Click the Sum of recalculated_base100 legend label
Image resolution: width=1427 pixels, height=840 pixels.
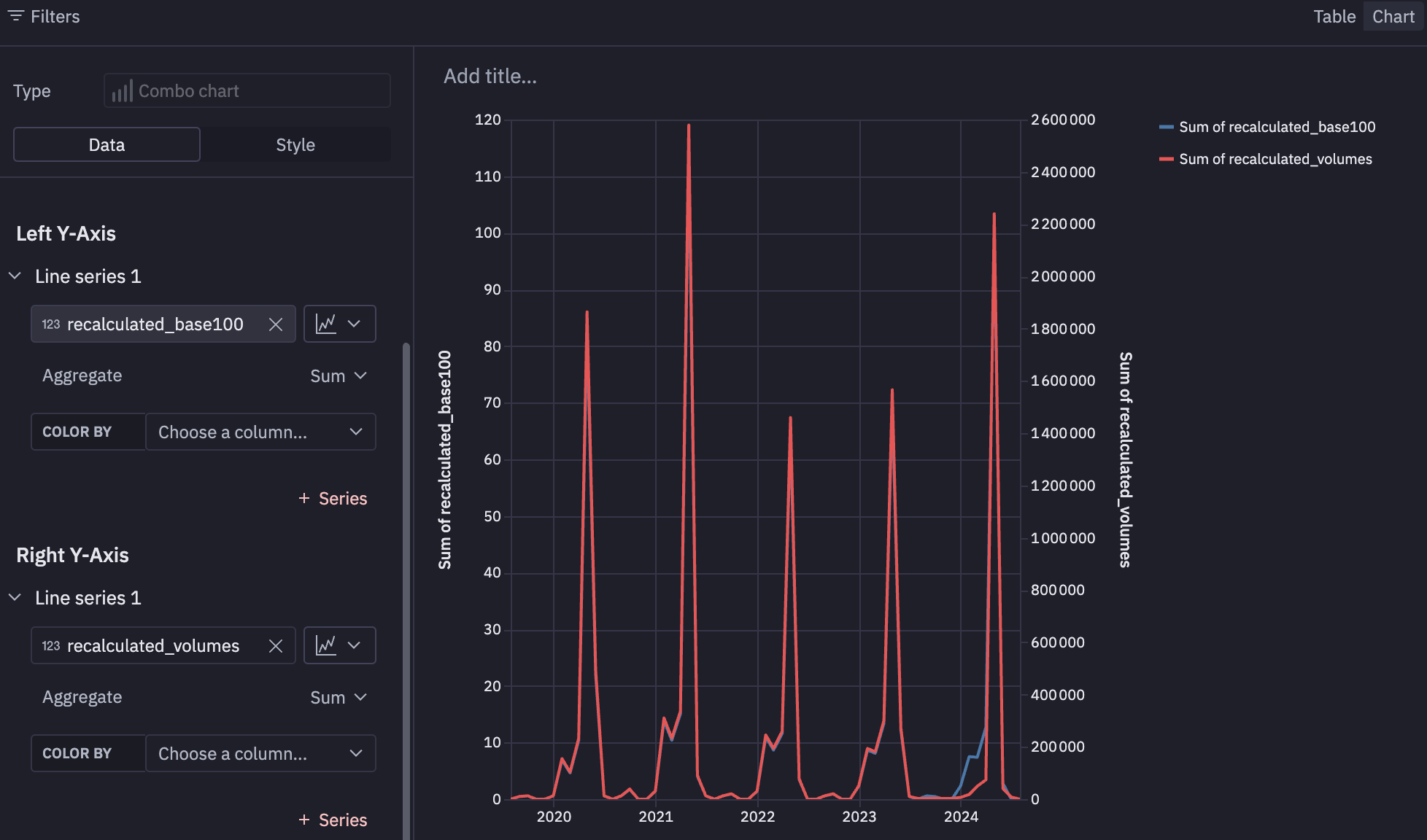[1277, 127]
